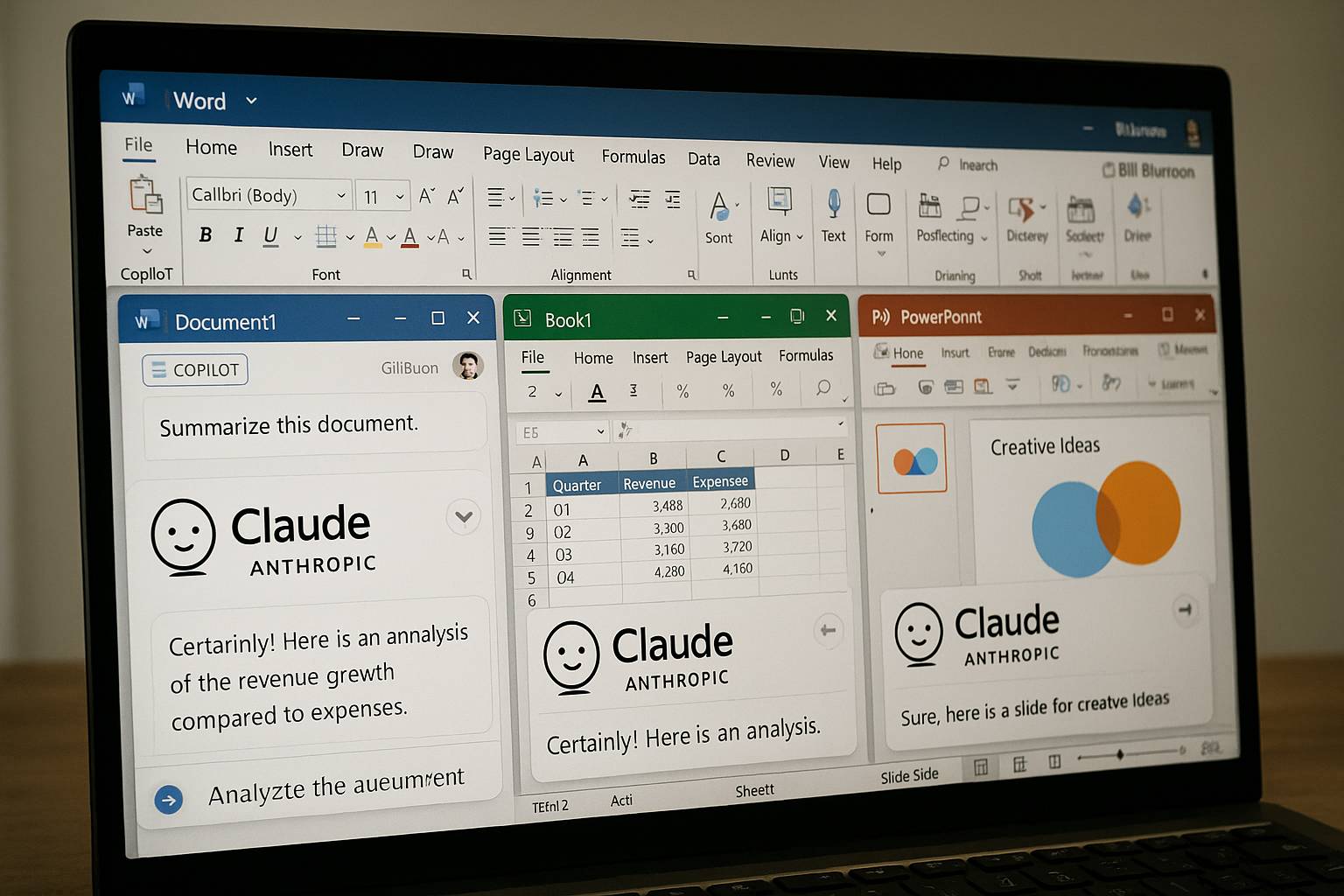Click the grid view icon in PowerPoint status bar
The height and width of the screenshot is (896, 1344).
click(x=981, y=767)
